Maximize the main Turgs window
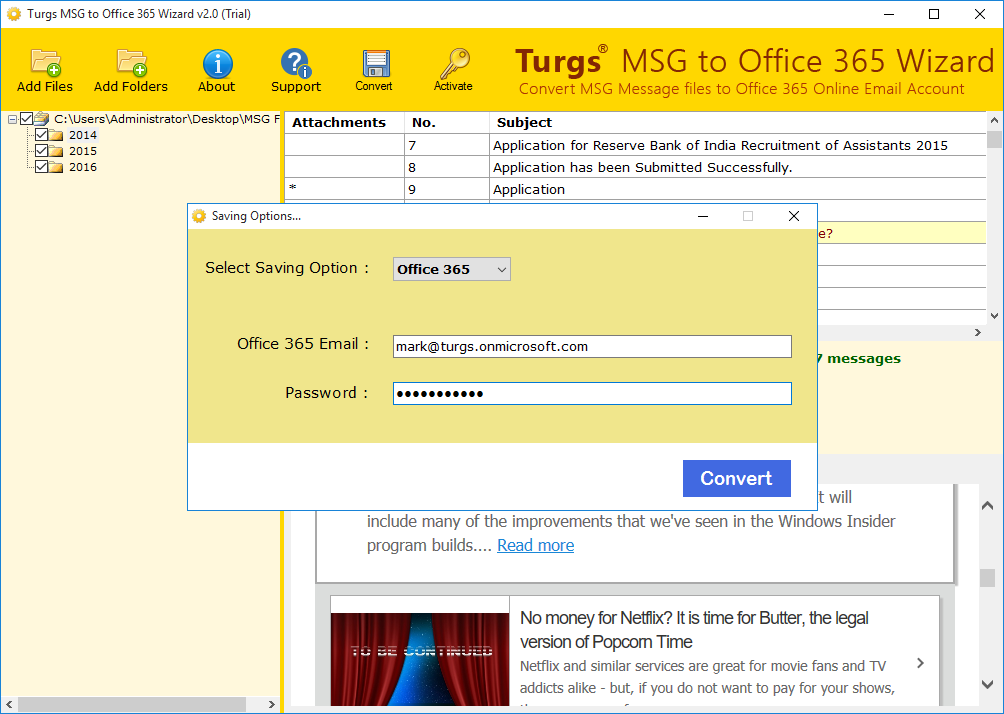 934,14
